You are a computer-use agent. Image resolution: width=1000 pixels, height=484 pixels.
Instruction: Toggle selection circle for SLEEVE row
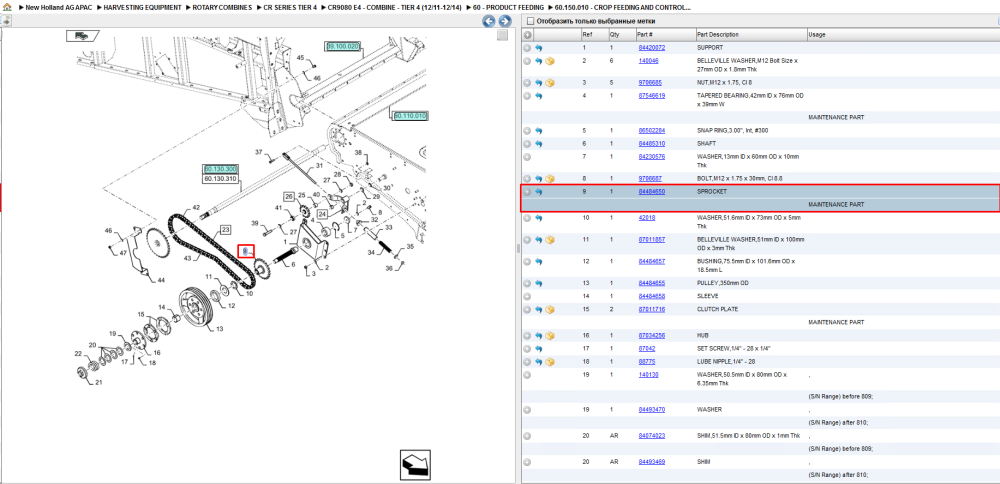coord(527,297)
